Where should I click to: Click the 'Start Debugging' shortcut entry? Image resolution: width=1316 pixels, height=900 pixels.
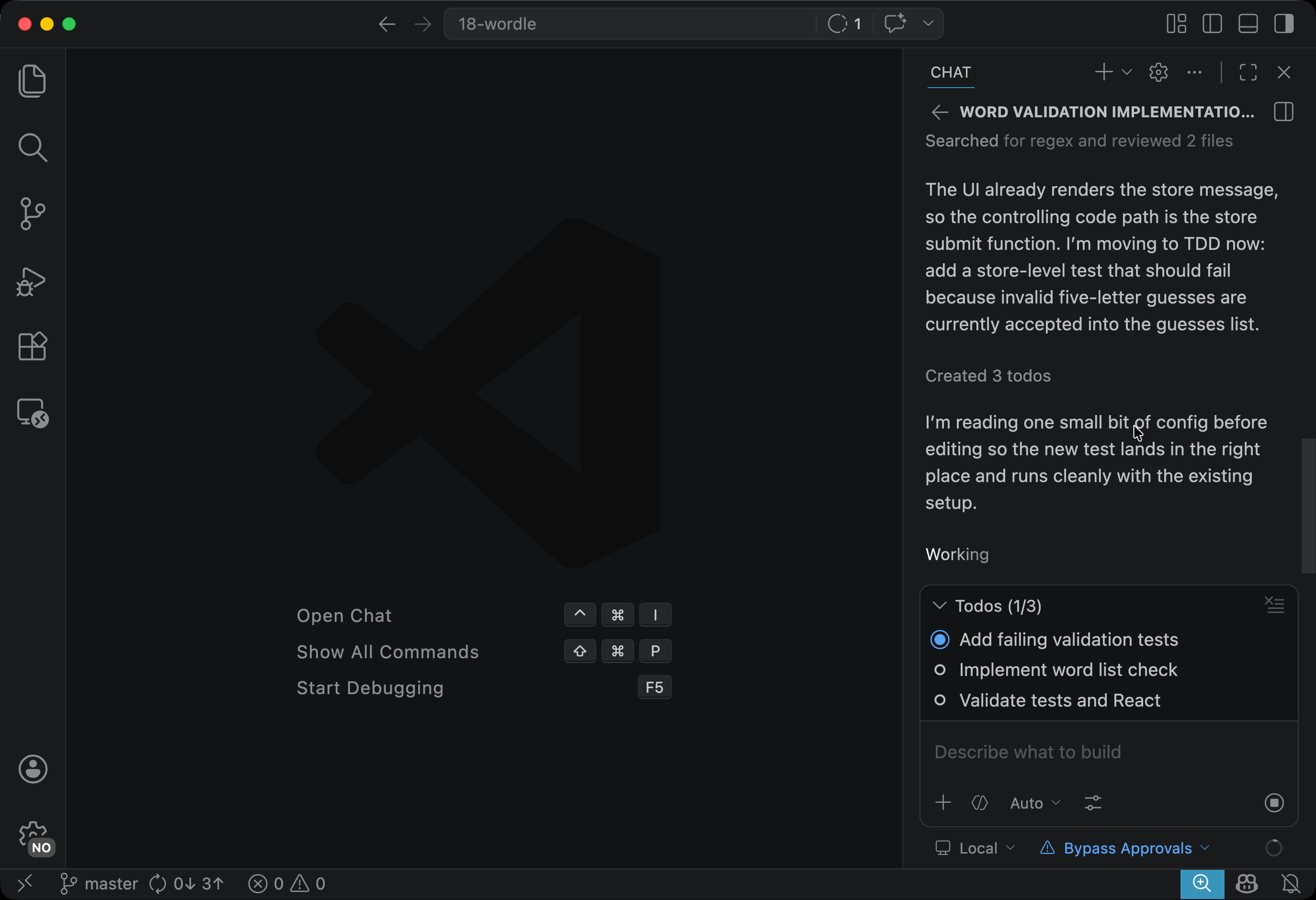484,688
